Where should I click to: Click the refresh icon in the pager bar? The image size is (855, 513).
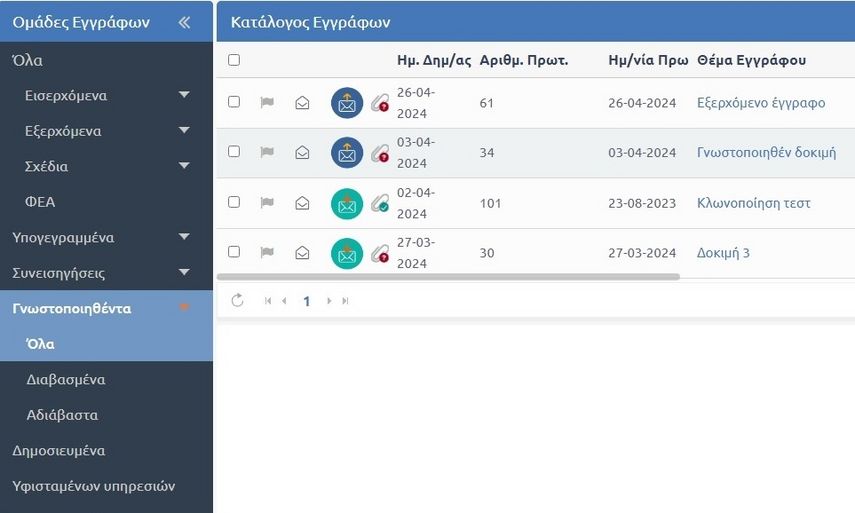click(x=237, y=300)
